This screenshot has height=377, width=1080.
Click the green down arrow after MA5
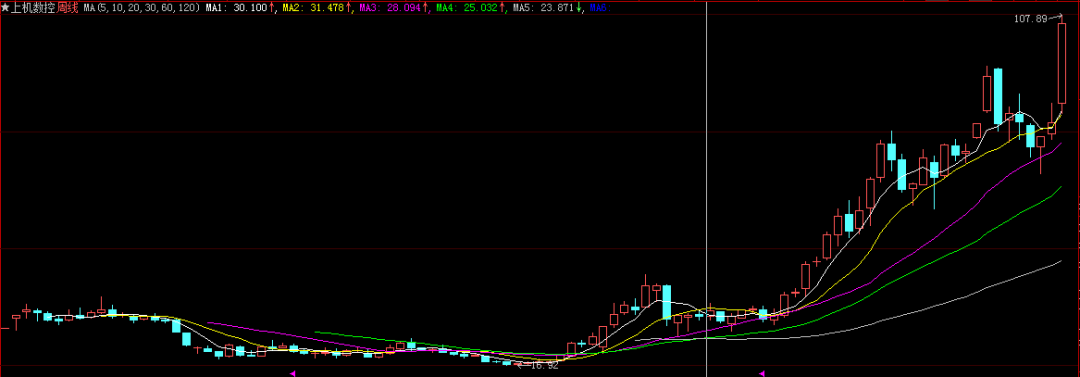point(578,8)
